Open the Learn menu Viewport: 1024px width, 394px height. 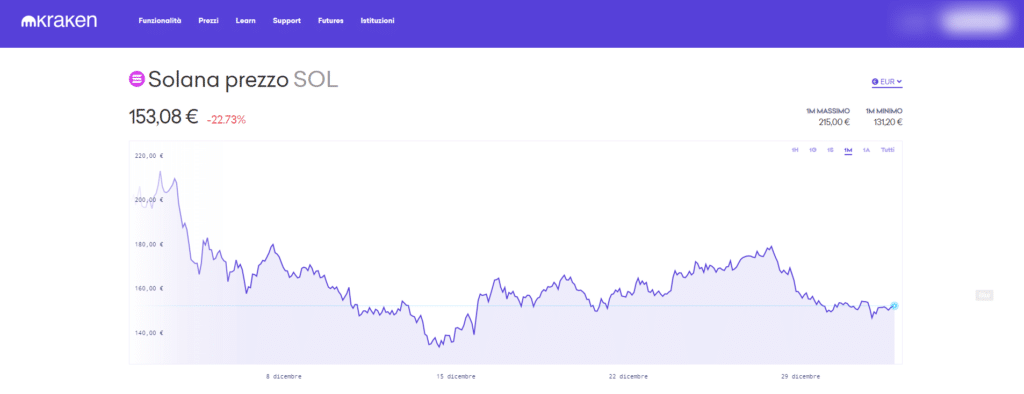(x=246, y=21)
